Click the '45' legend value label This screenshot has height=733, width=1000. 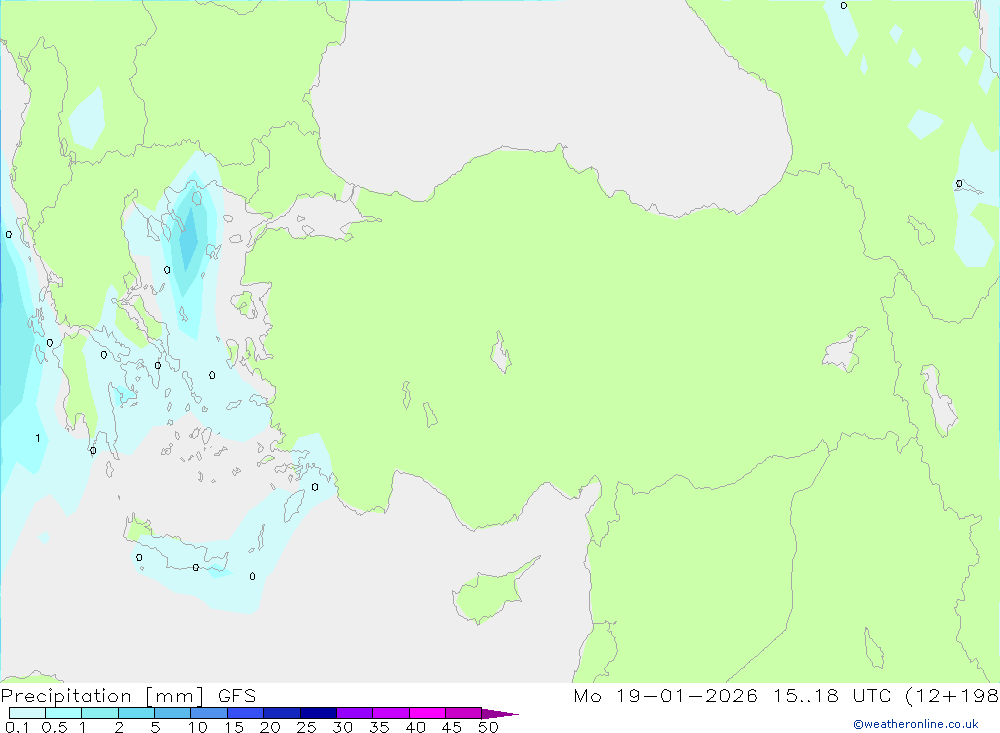click(452, 727)
